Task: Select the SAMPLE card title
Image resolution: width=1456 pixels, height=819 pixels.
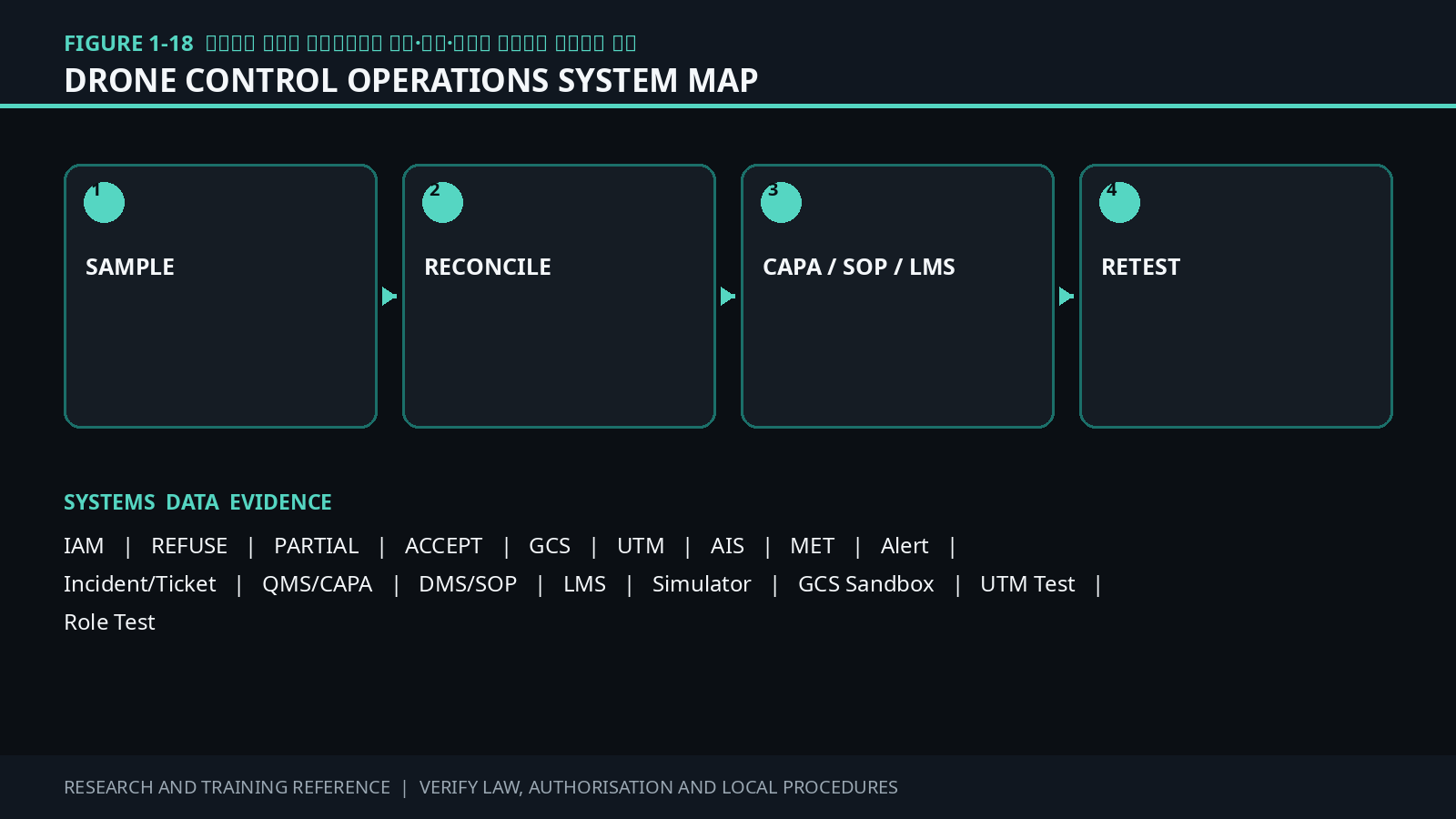Action: point(130,267)
